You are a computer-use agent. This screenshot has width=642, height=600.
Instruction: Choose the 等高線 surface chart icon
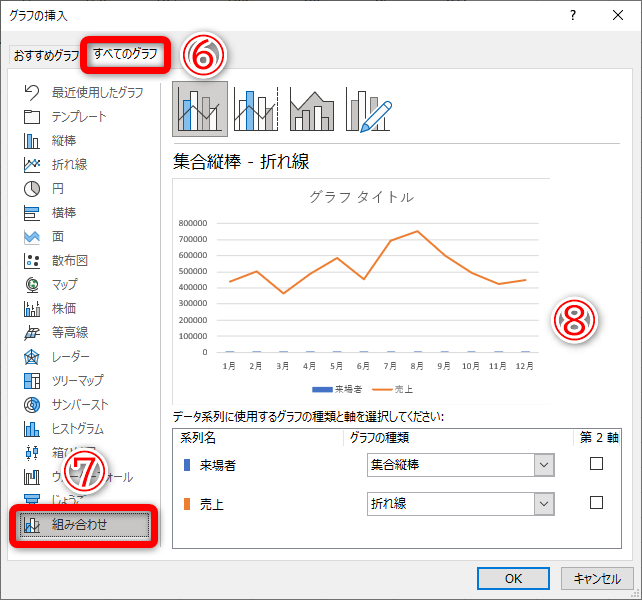tap(32, 333)
